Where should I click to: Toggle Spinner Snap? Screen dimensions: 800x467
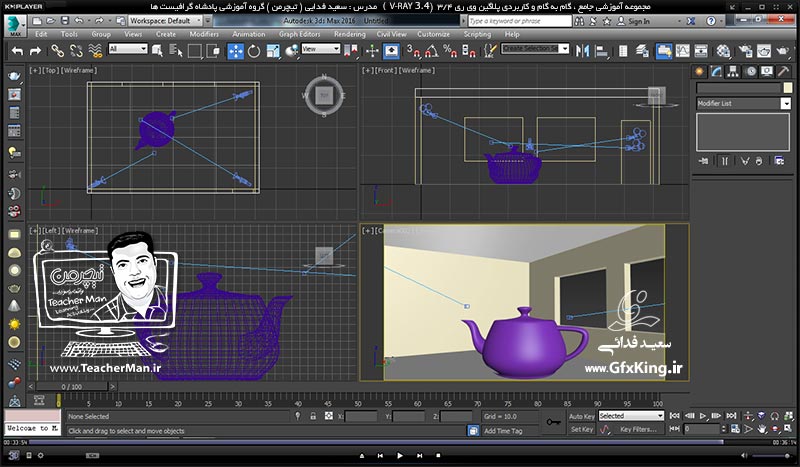pyautogui.click(x=468, y=51)
